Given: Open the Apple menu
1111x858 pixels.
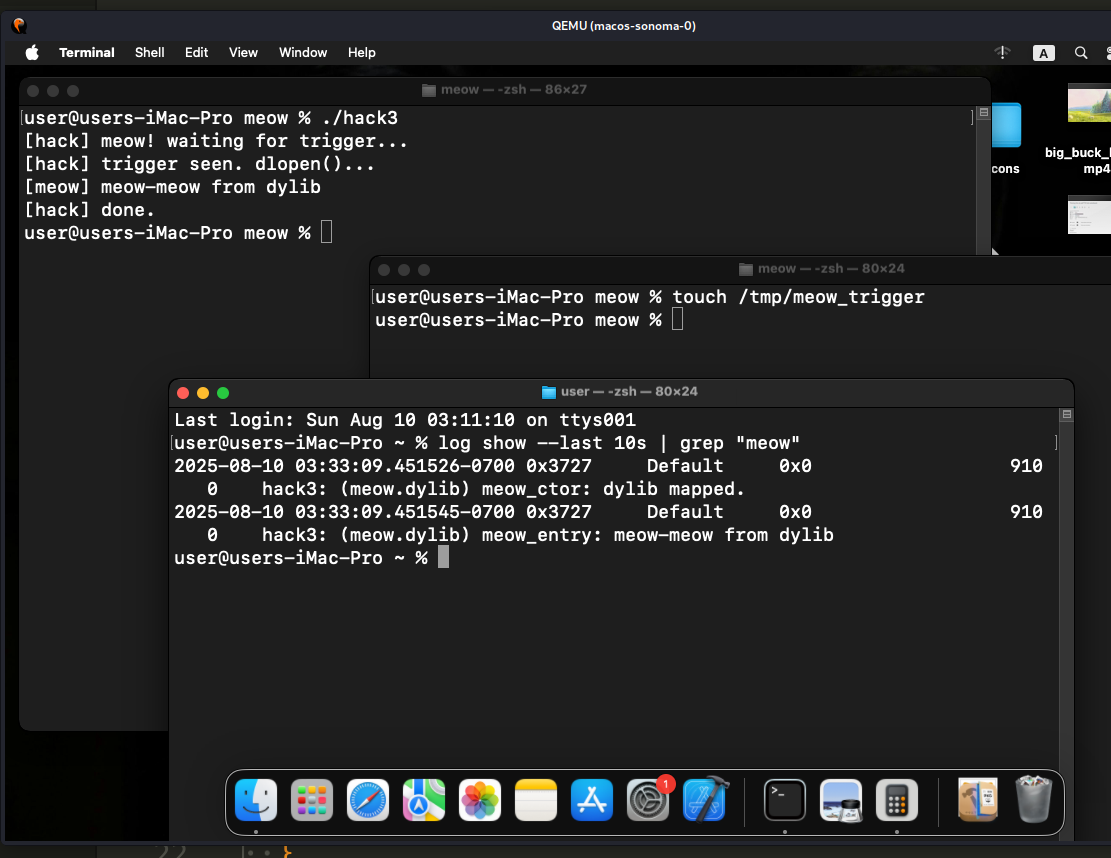Looking at the screenshot, I should [32, 52].
